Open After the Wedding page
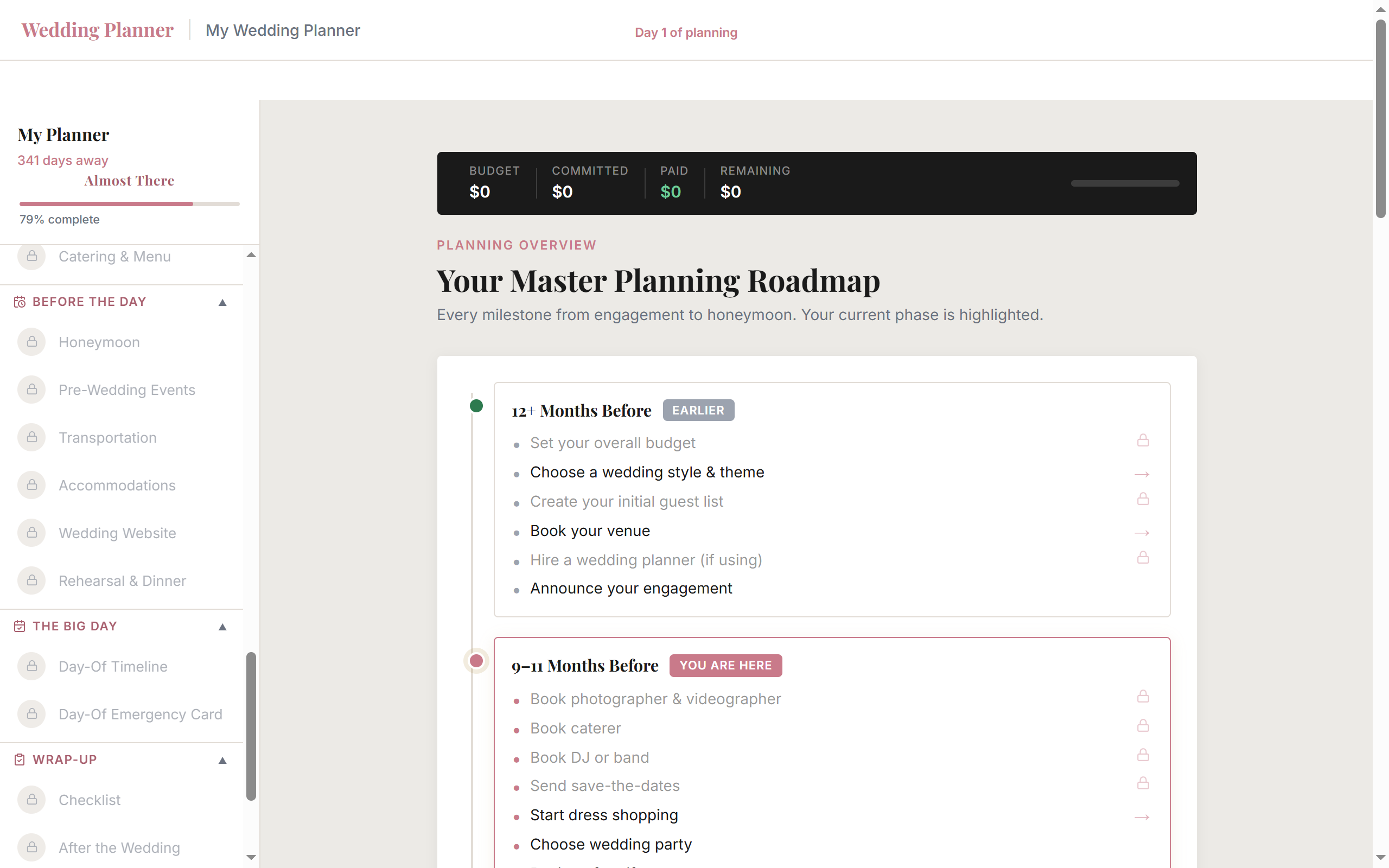 coord(122,847)
